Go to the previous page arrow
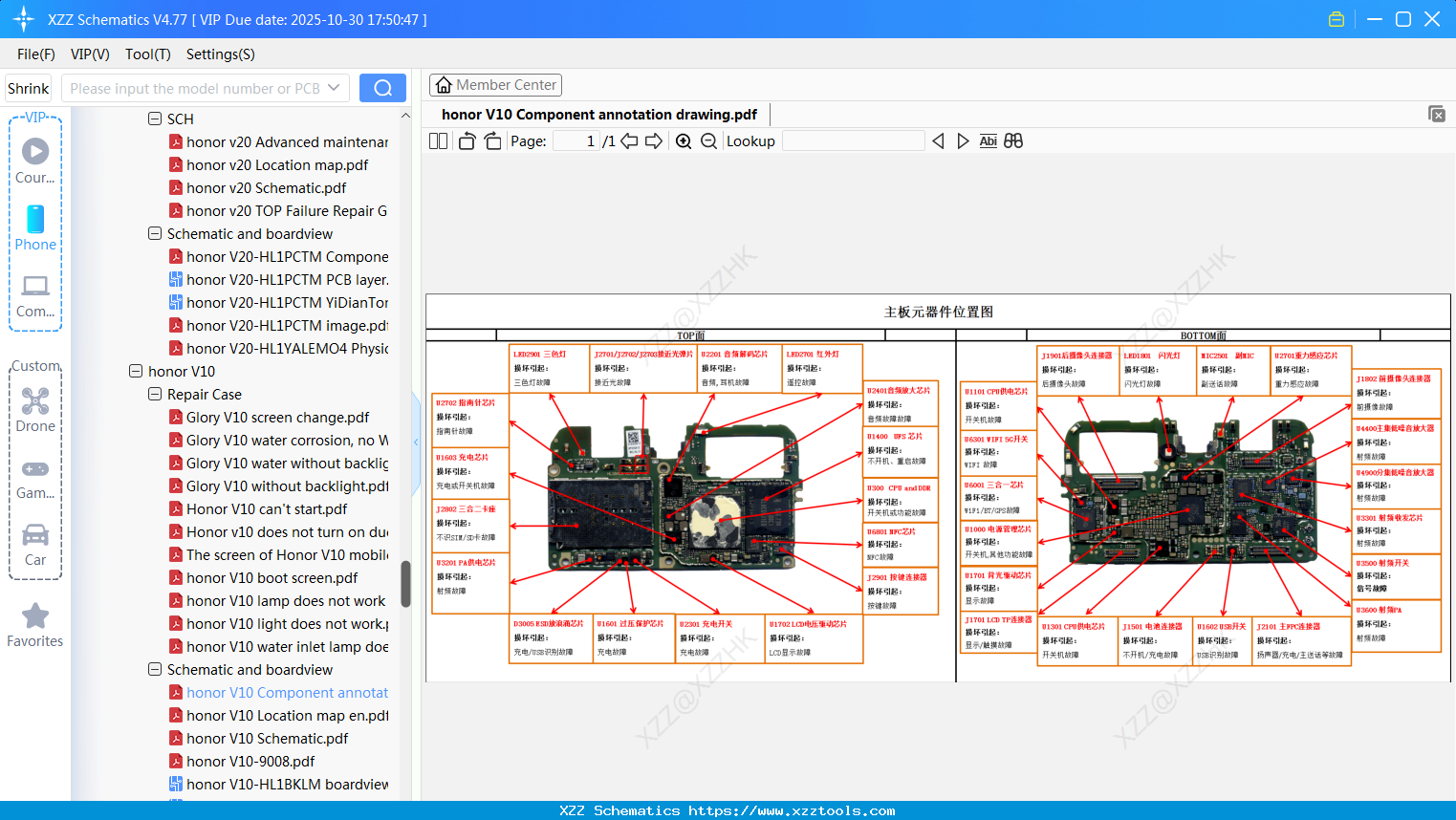The image size is (1456, 820). pos(629,141)
